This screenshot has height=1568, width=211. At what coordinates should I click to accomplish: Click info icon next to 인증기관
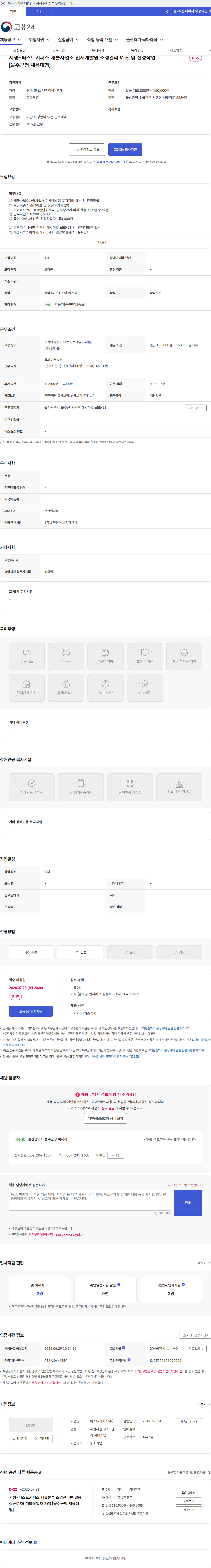point(124,1348)
